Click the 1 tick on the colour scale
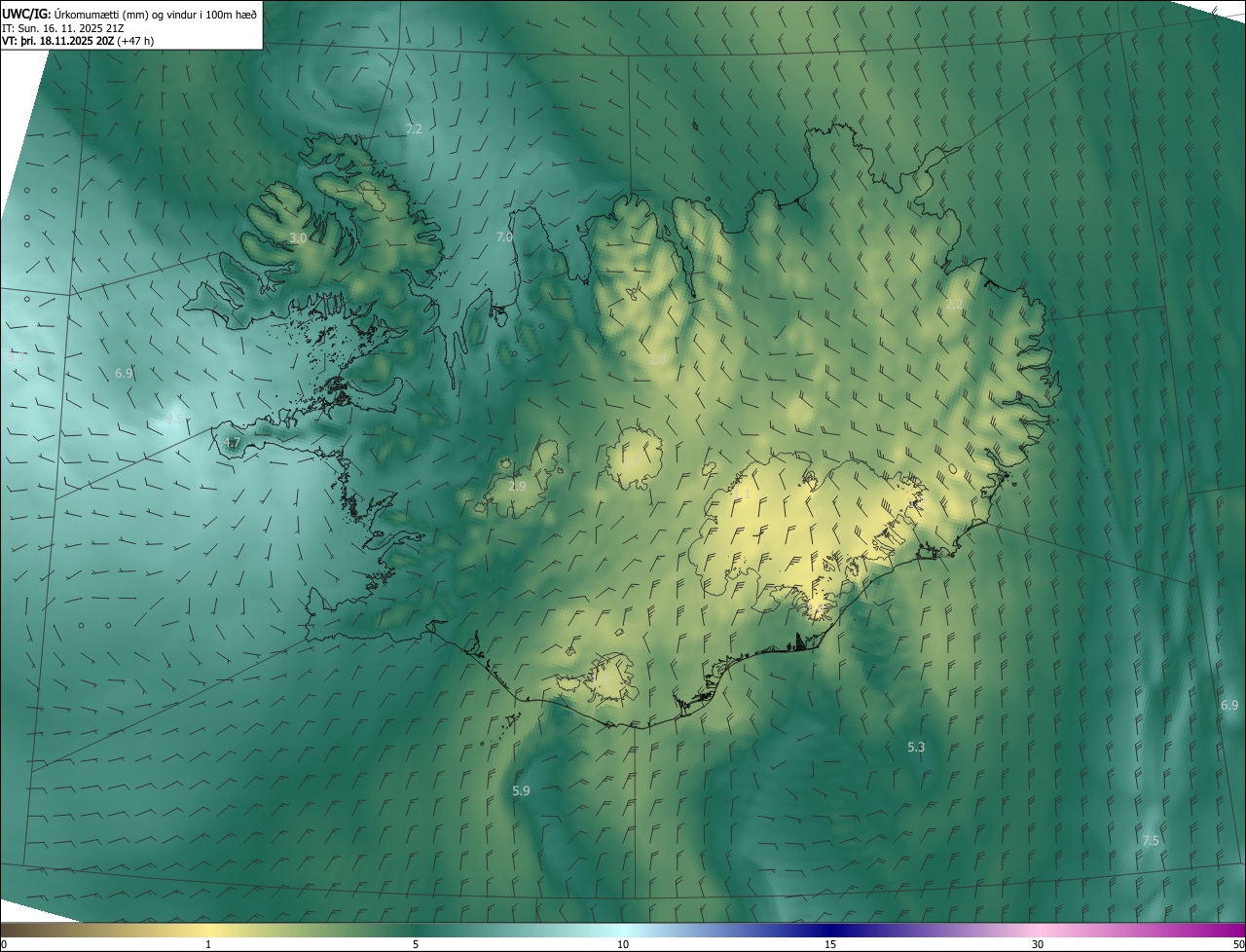This screenshot has height=952, width=1246. pyautogui.click(x=208, y=944)
